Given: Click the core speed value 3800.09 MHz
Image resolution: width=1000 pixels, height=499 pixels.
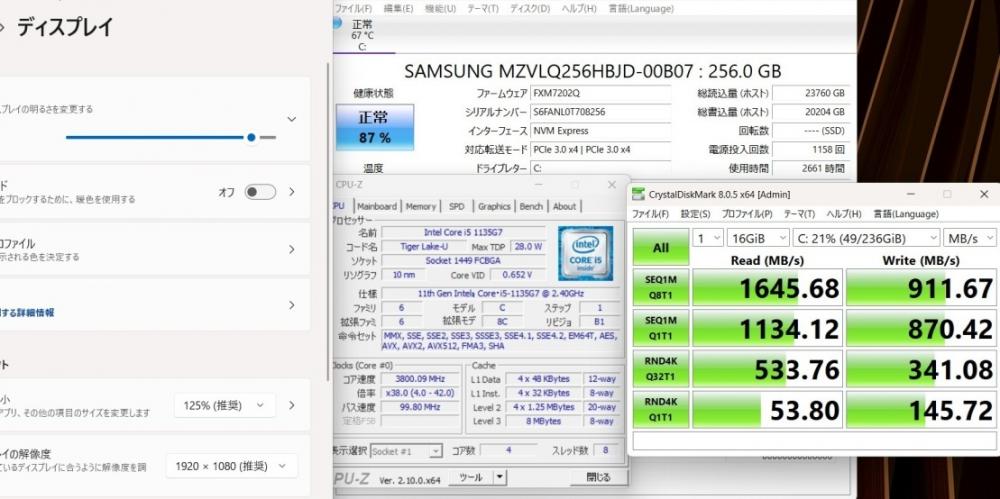Looking at the screenshot, I should [419, 379].
